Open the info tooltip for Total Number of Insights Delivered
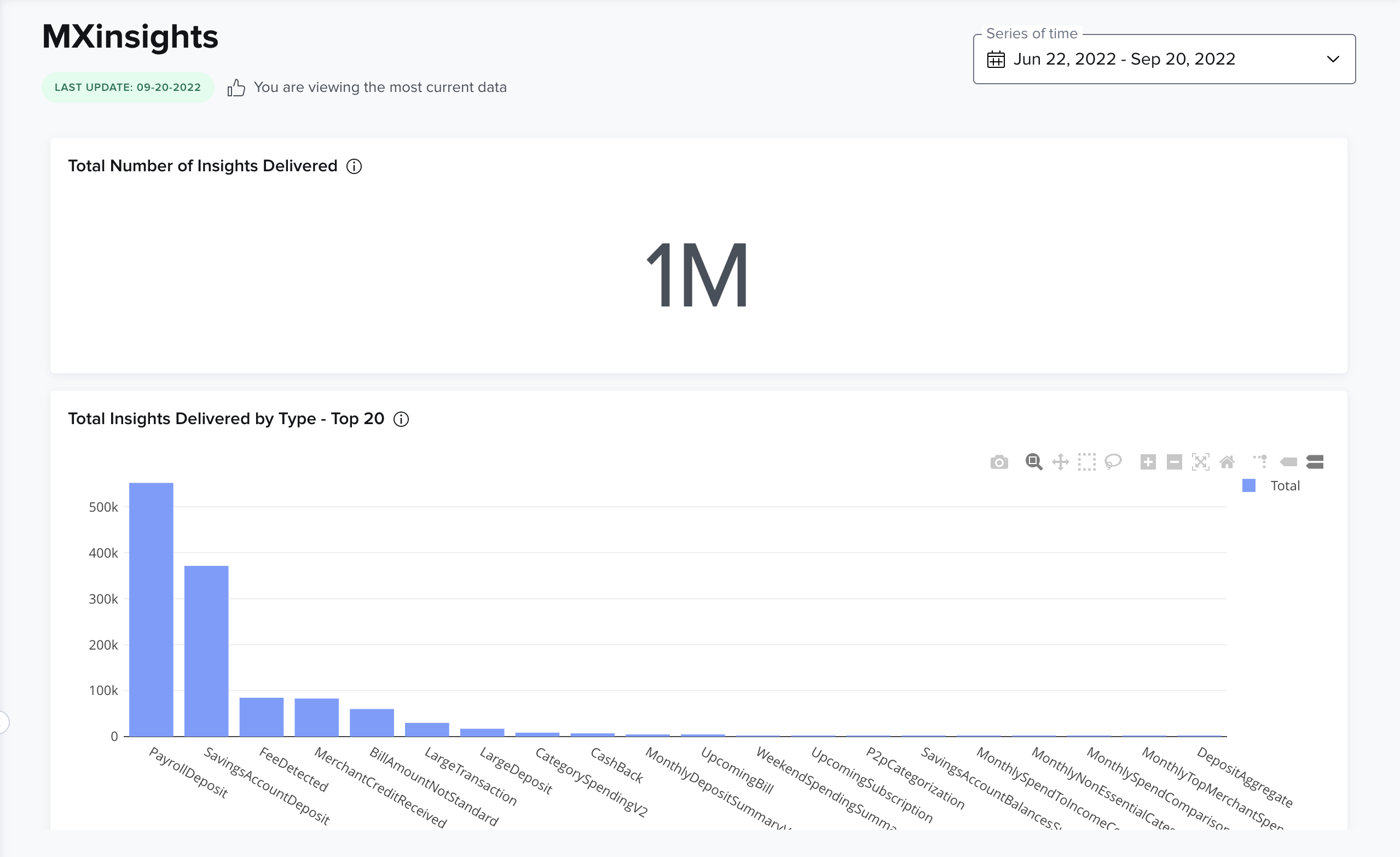 click(x=354, y=166)
